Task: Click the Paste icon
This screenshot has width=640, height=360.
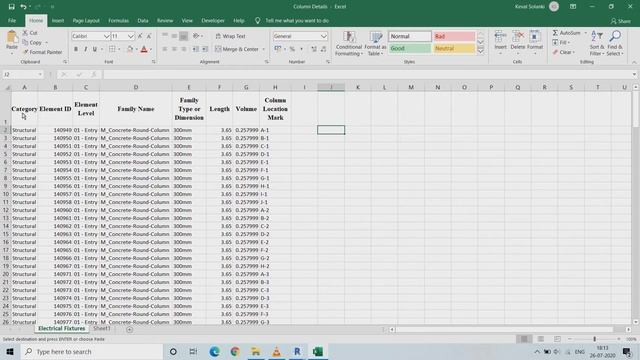Action: 11,38
